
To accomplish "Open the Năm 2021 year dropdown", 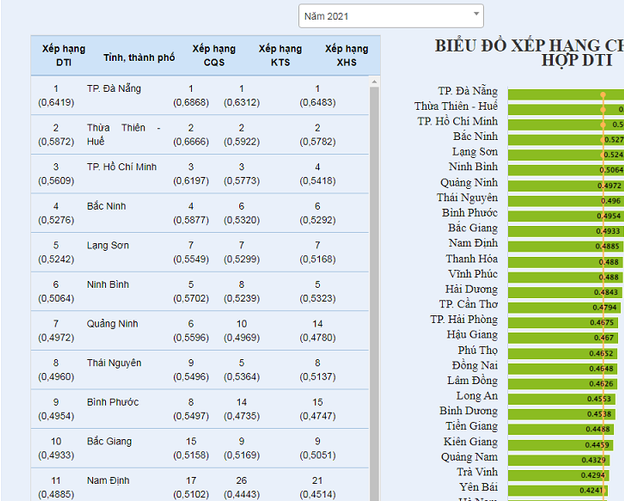I will pyautogui.click(x=391, y=16).
